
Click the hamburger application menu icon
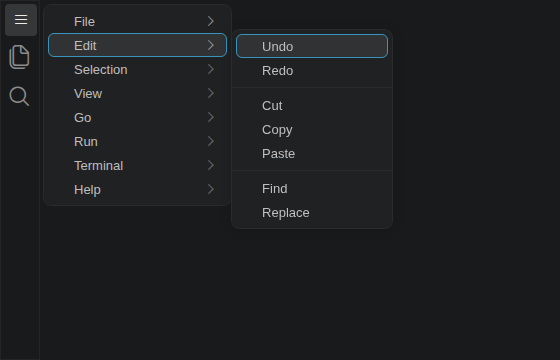click(x=21, y=20)
